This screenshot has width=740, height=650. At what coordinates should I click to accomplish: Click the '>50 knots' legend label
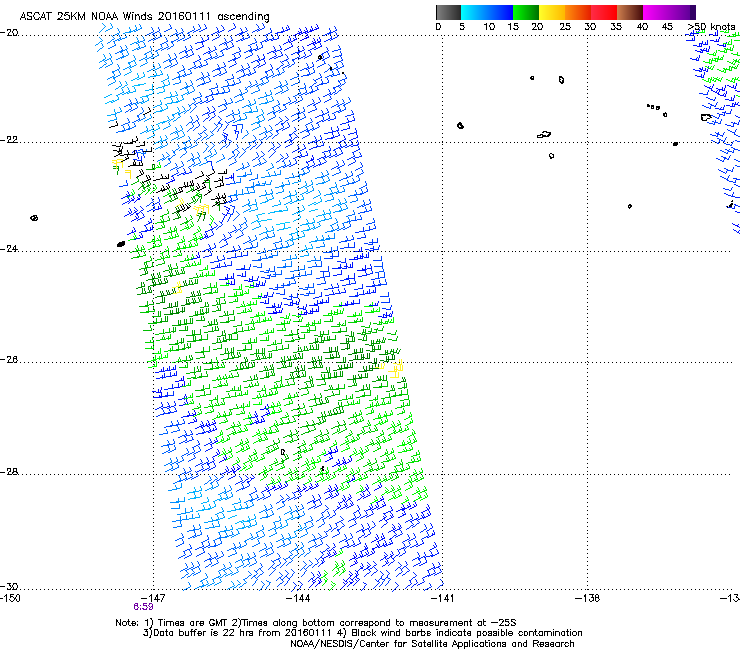coord(711,27)
